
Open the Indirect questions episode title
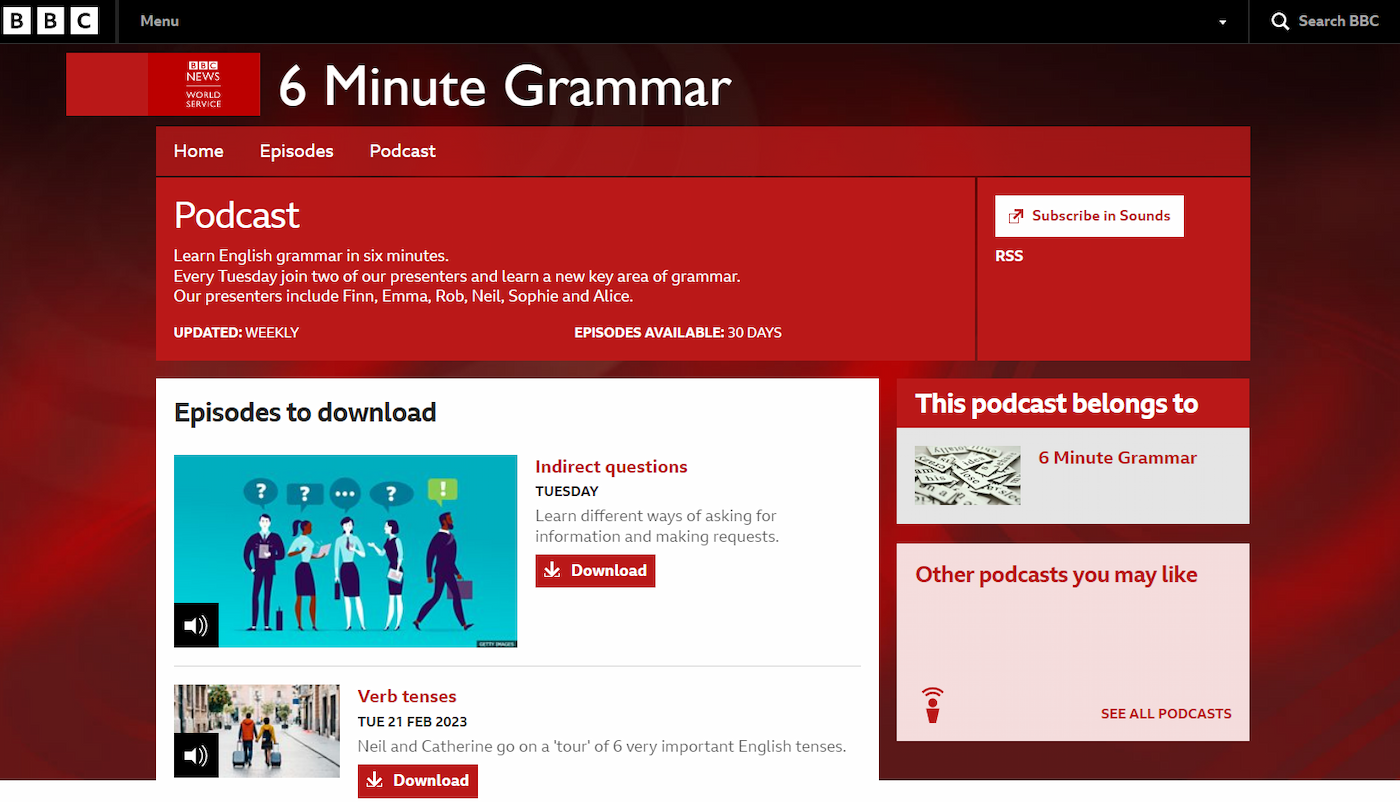point(612,467)
